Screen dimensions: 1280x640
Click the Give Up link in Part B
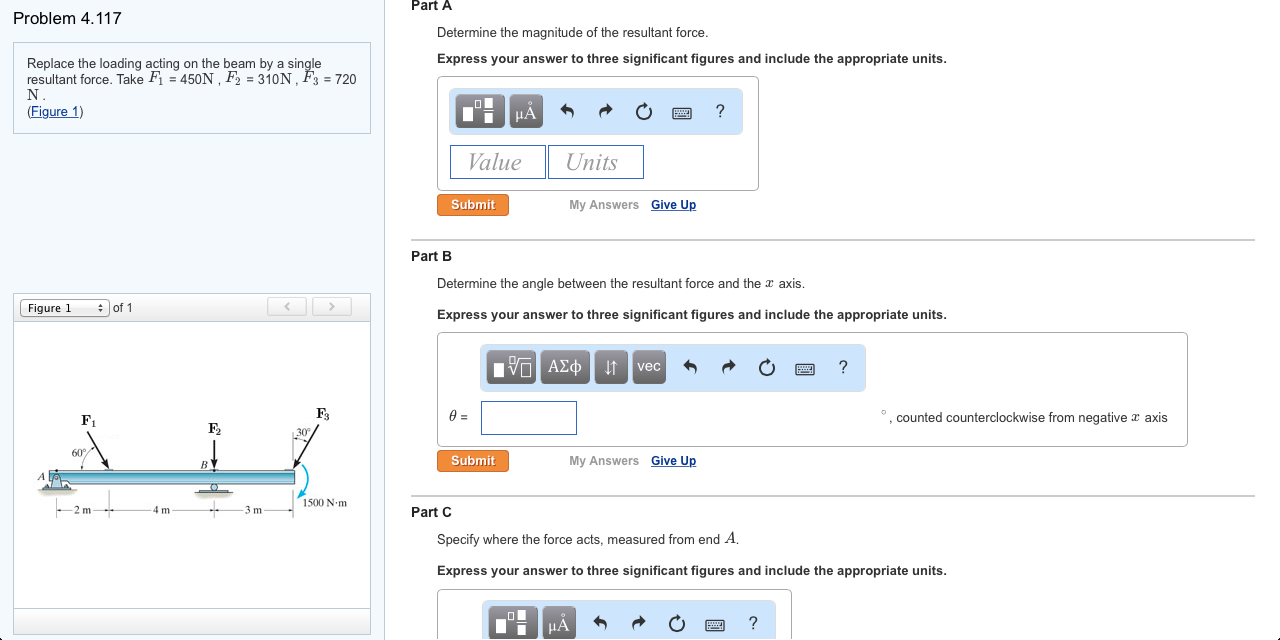point(673,460)
